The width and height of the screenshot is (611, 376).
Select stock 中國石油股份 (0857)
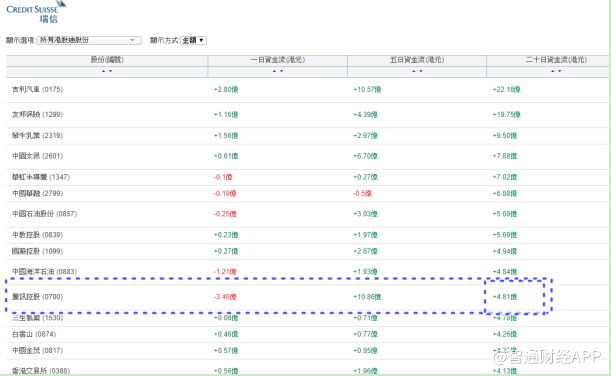(x=44, y=214)
